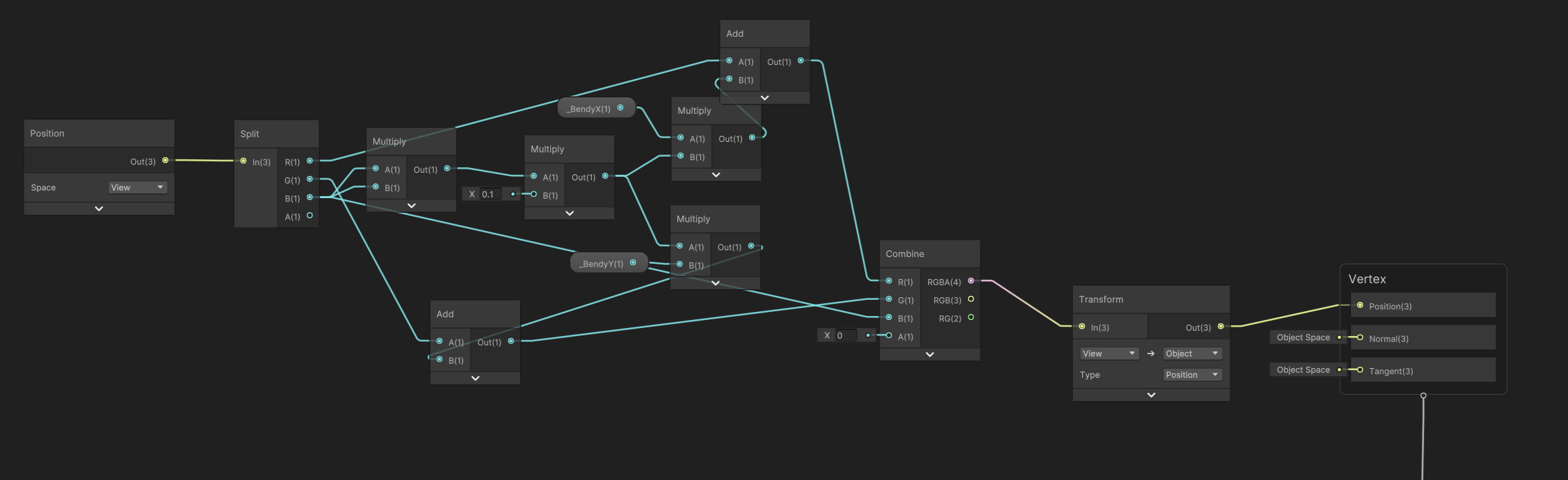
Task: Click the Transform node's In(3) input port
Action: coord(1082,327)
